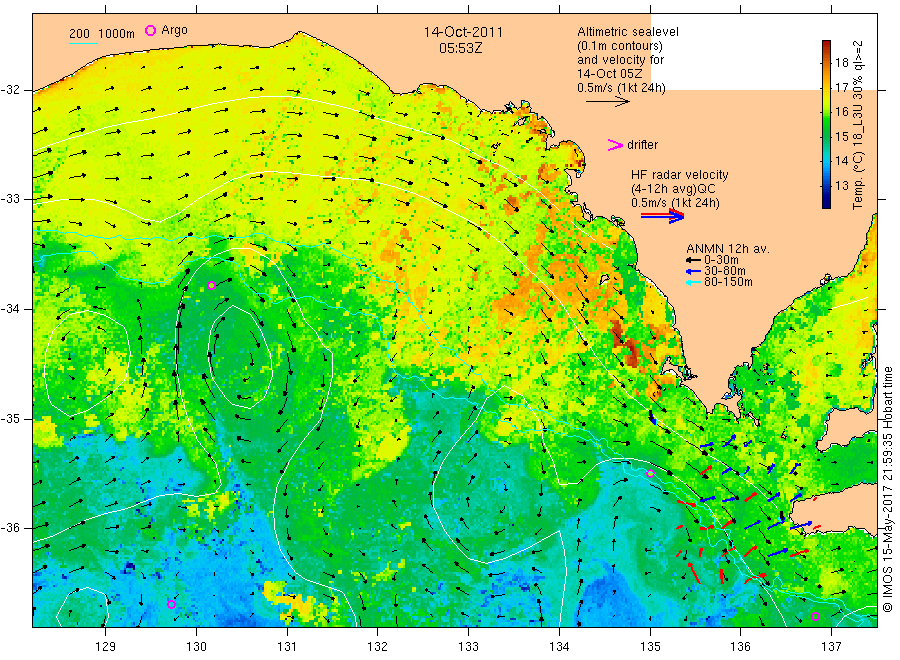The width and height of the screenshot is (900, 660).
Task: Click the temperature colorbar at 15 degrees
Action: click(826, 137)
